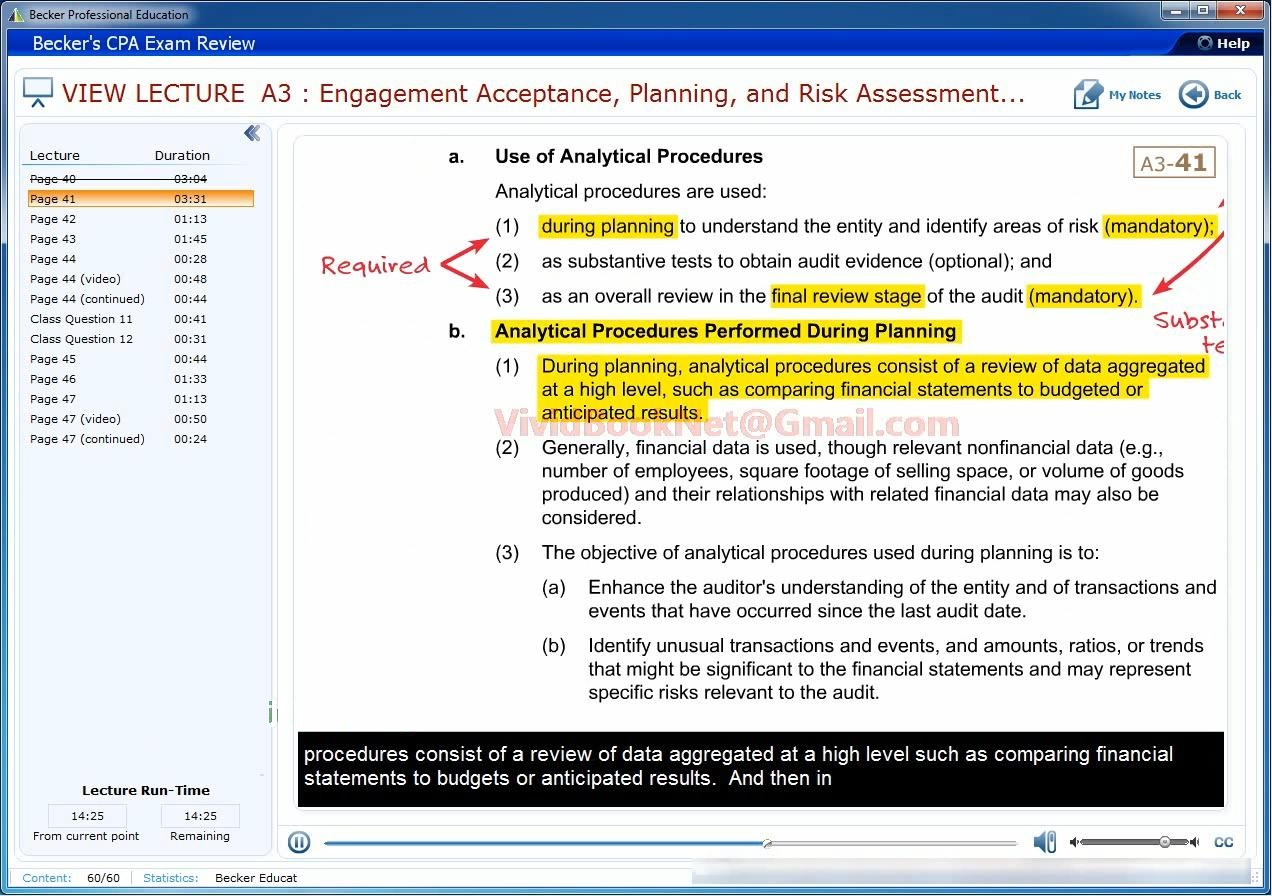Screen dimensions: 1272x896
Task: Pause the lecture playback
Action: (299, 842)
